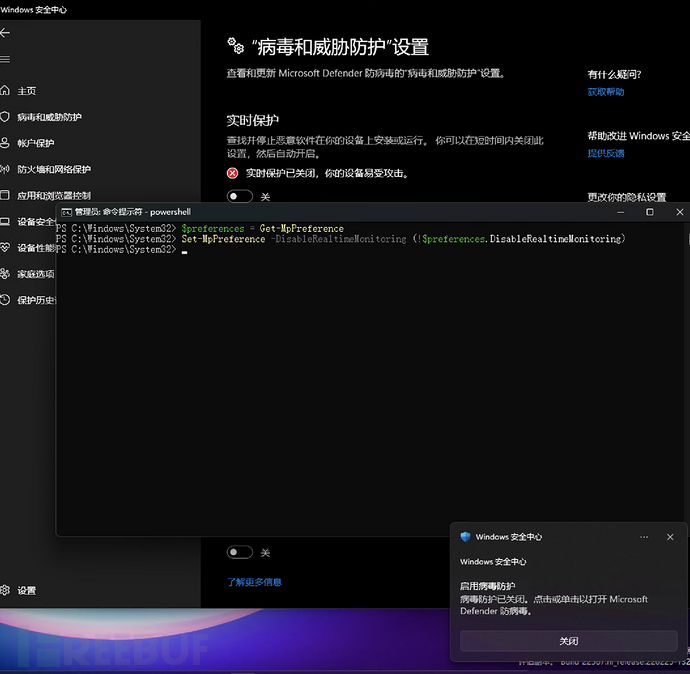Screen dimensions: 690x674
Task: Click the 有什么疑问? heading
Action: click(614, 75)
